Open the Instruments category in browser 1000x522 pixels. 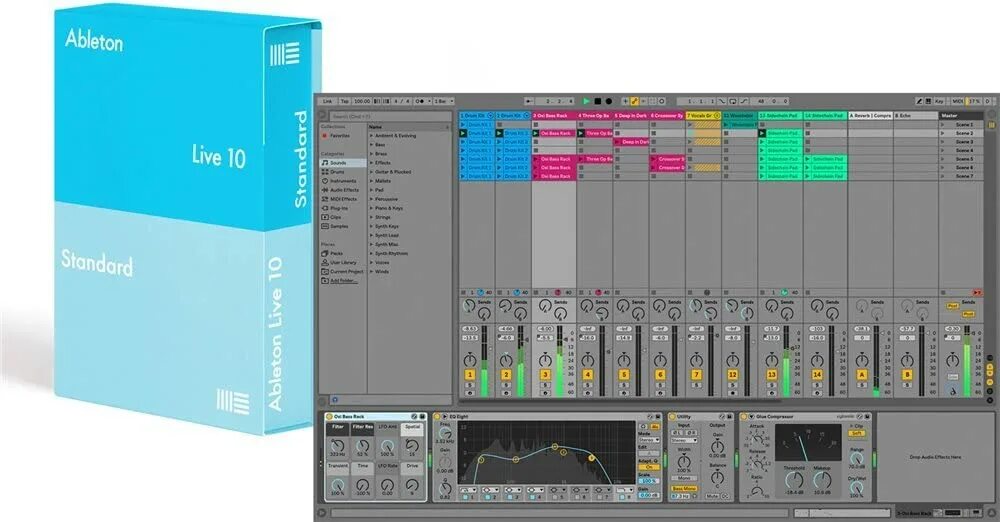click(343, 181)
